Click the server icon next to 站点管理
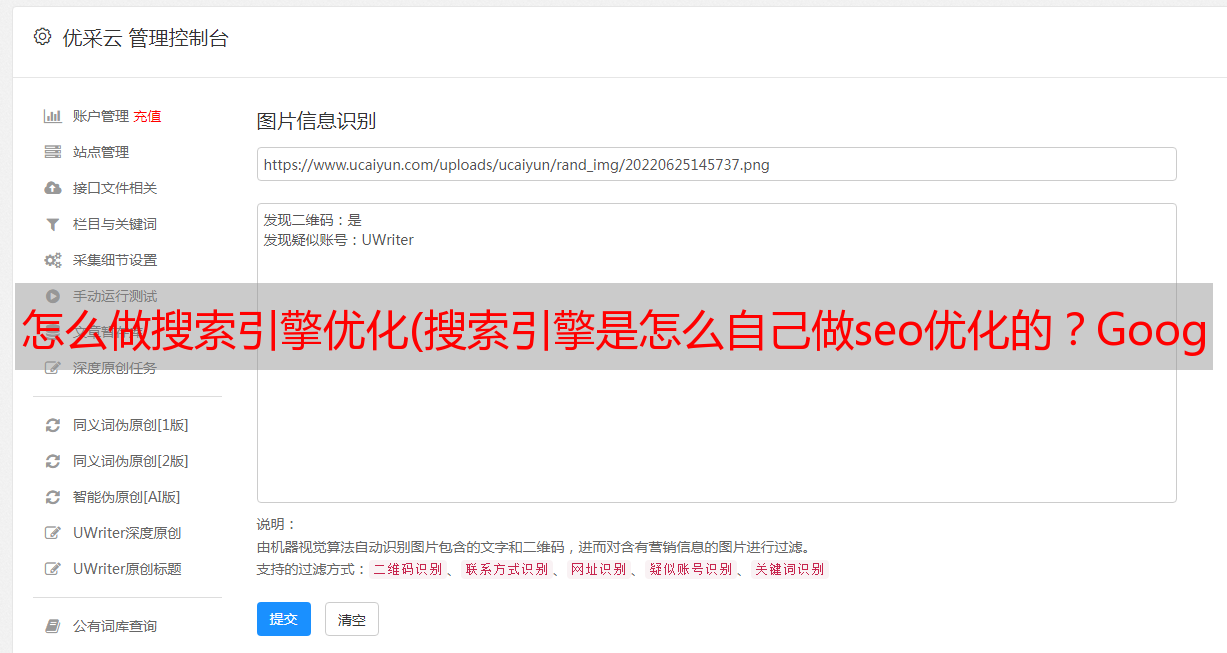Screen dimensions: 1227x653 (x=53, y=152)
